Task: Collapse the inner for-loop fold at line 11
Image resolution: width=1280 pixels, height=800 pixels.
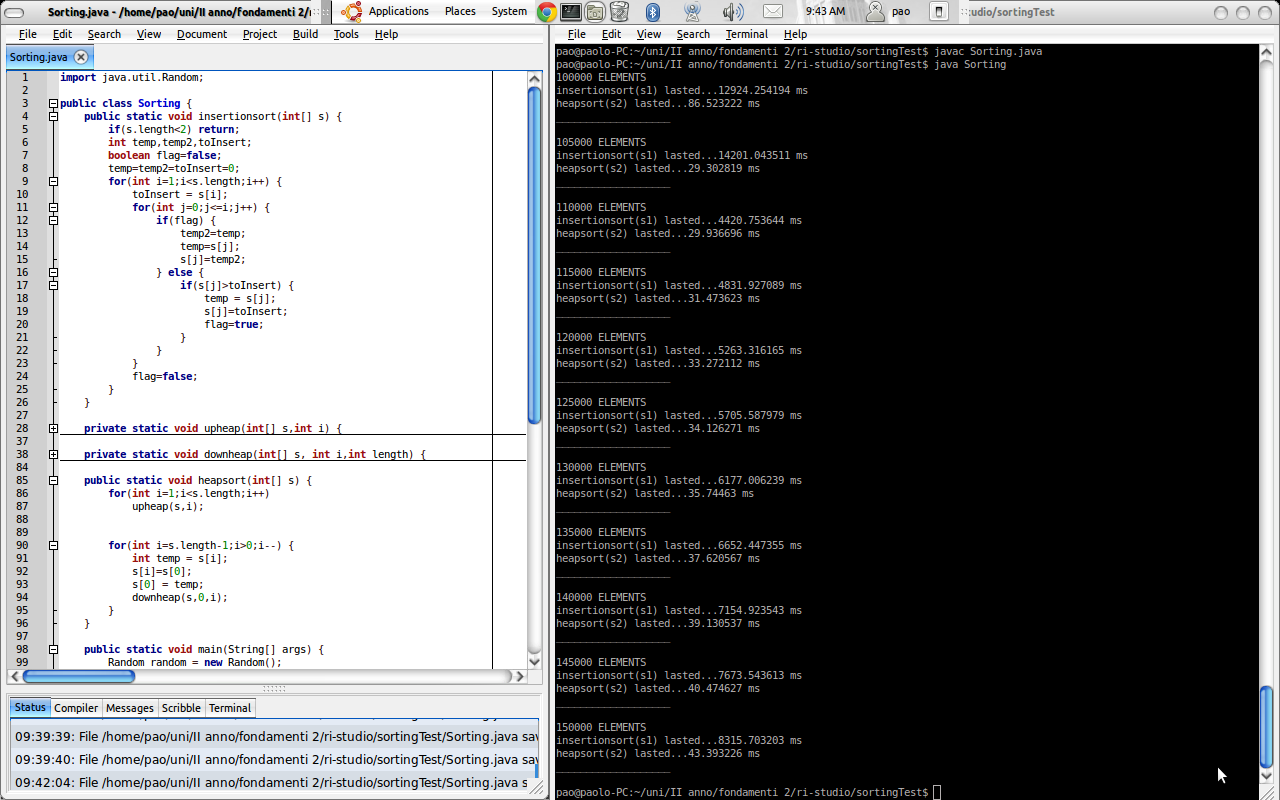Action: pos(53,207)
